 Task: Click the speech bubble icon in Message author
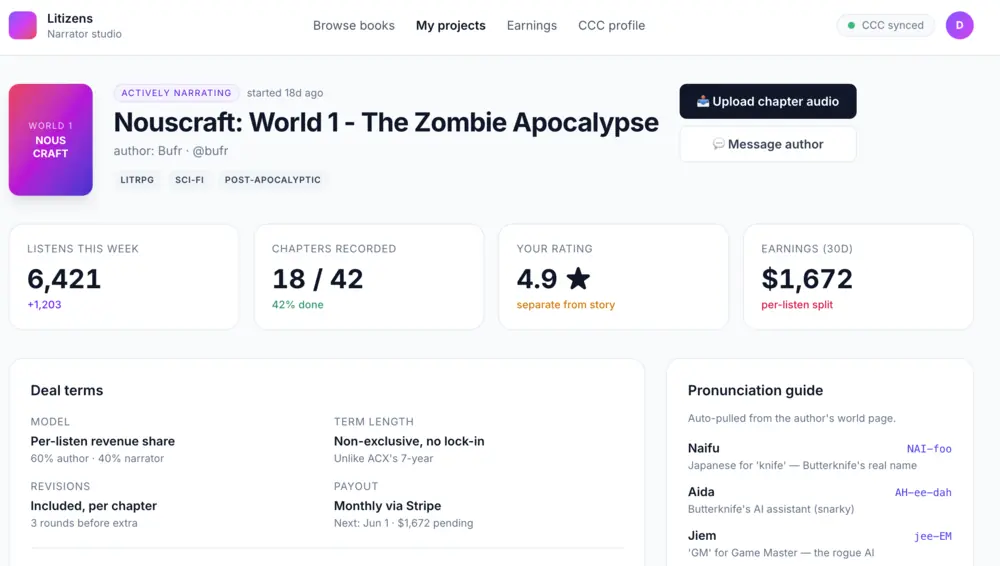pos(719,144)
